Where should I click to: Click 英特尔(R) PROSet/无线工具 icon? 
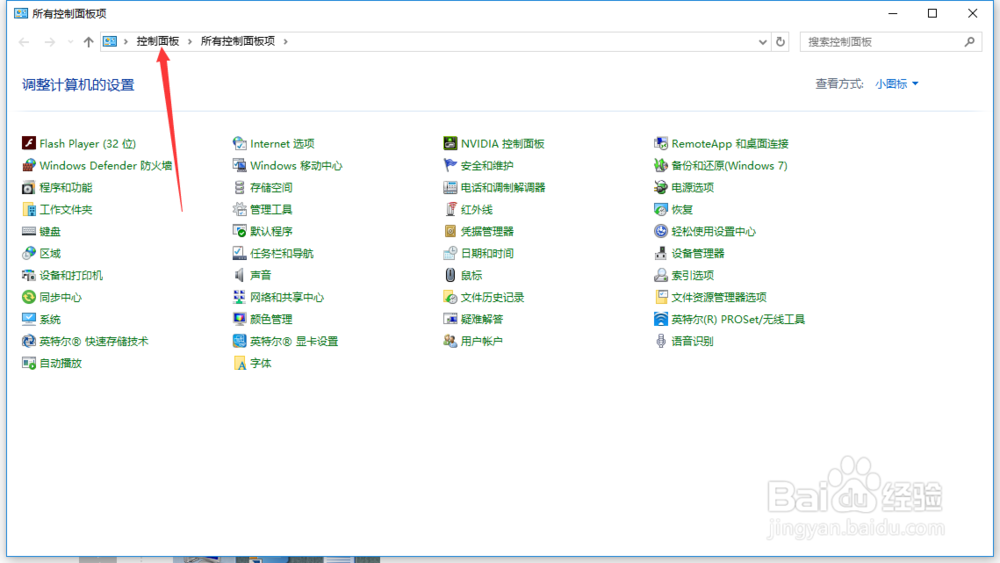tap(661, 319)
